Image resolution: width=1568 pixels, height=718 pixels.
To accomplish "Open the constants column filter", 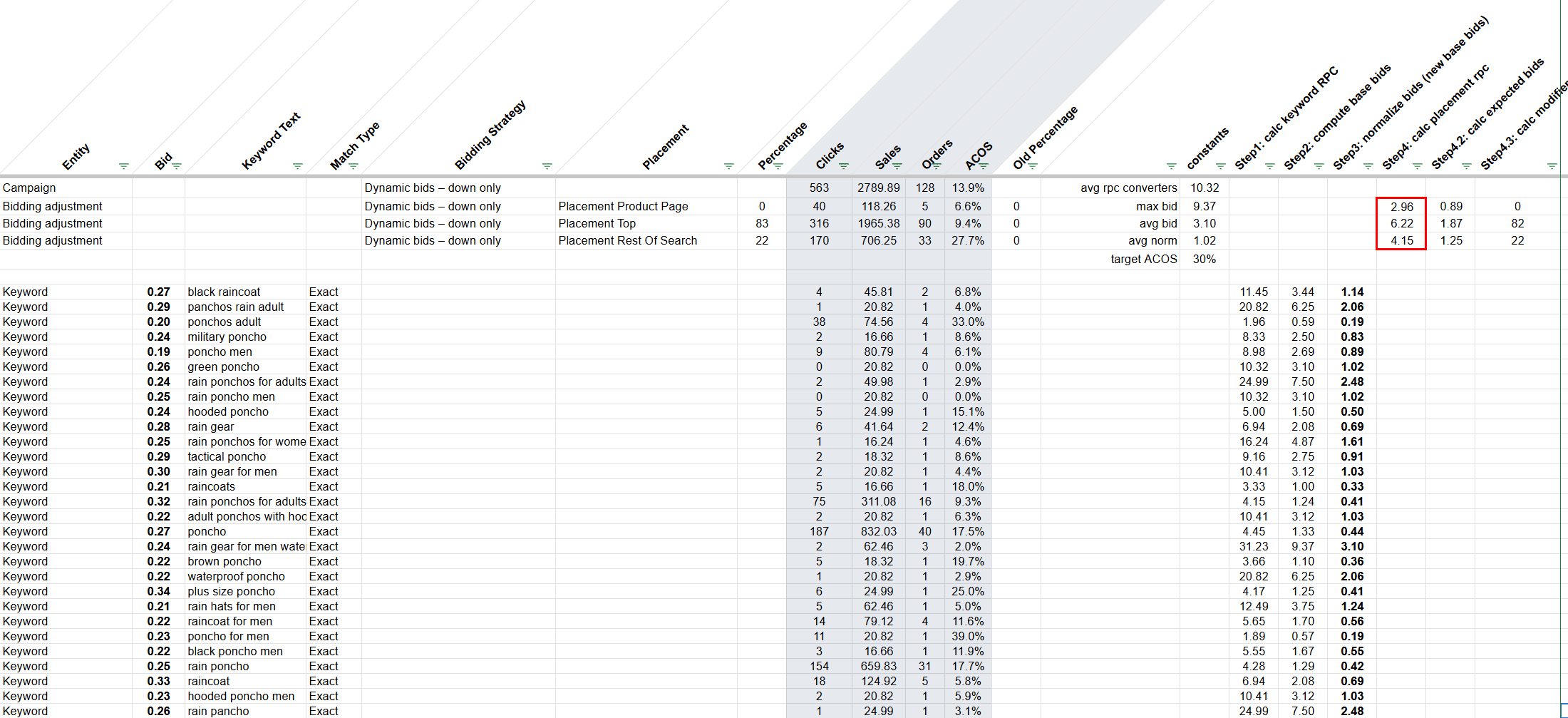I will [x=1220, y=166].
